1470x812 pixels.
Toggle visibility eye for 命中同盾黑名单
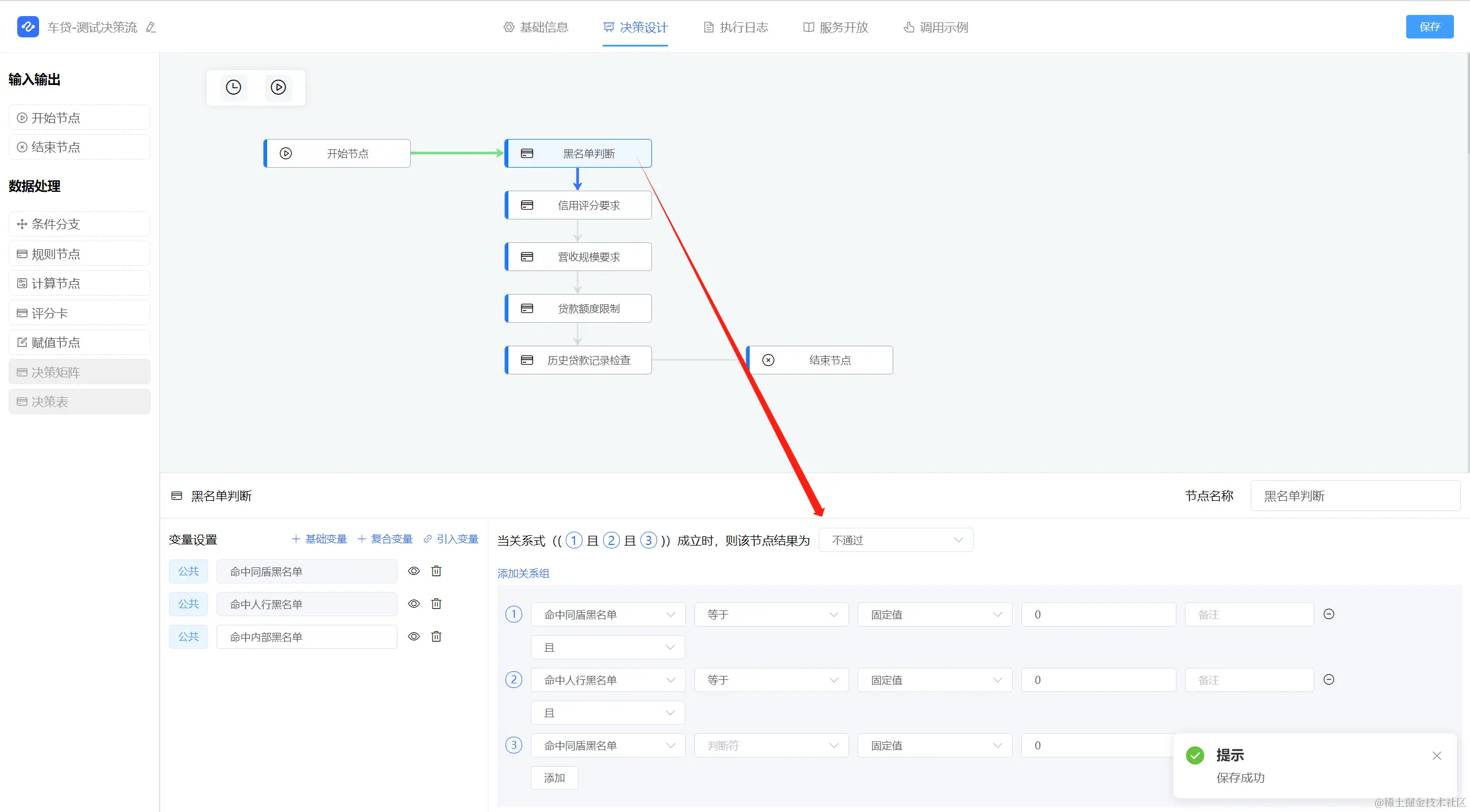414,571
